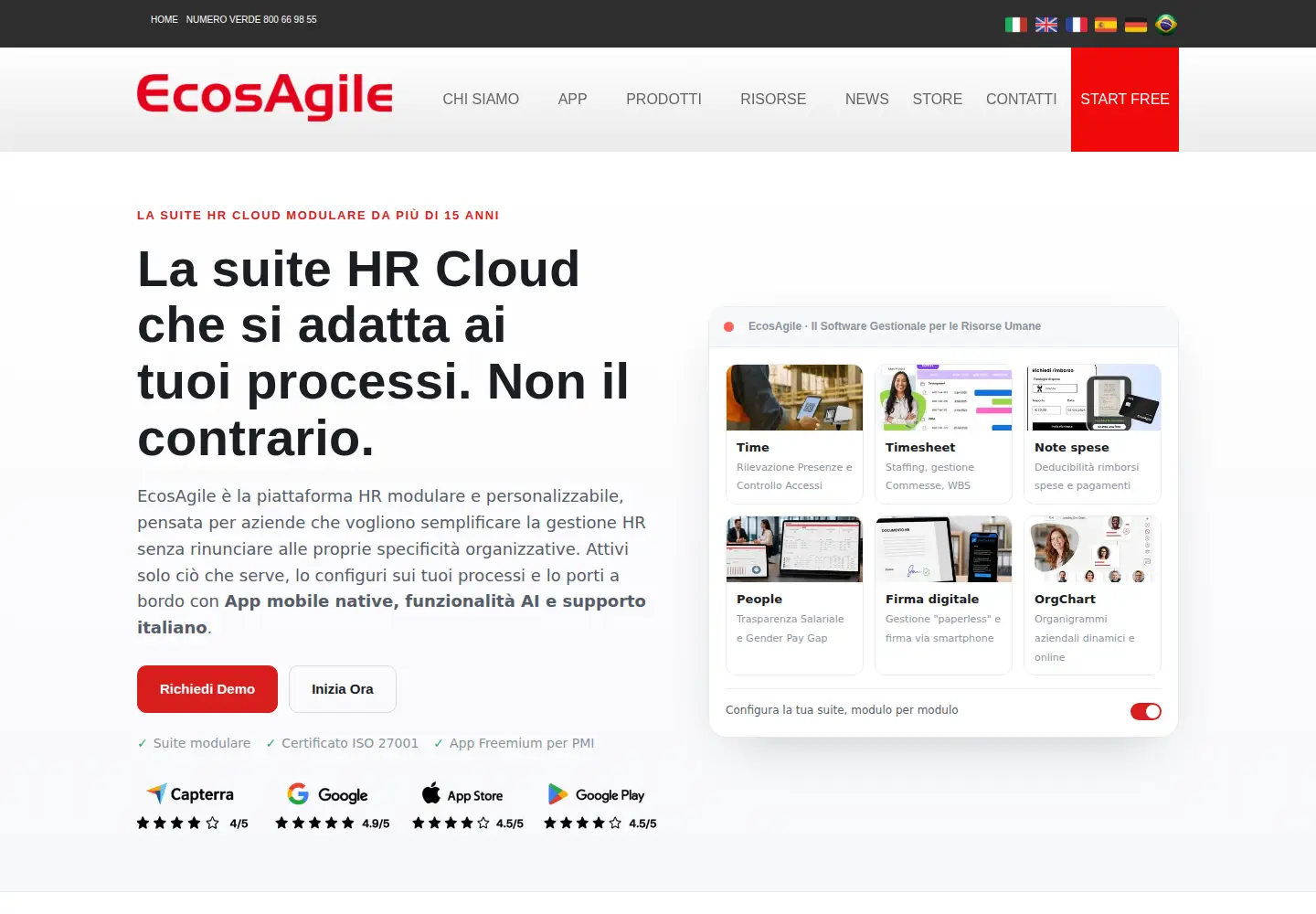Click 'Configura la tua suite, modulo per modulo'
Screen dimensions: 1316x914
point(842,710)
